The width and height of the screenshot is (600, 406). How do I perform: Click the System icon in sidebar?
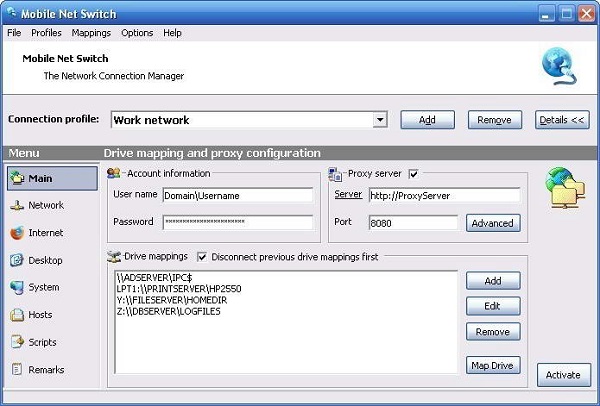coord(17,288)
